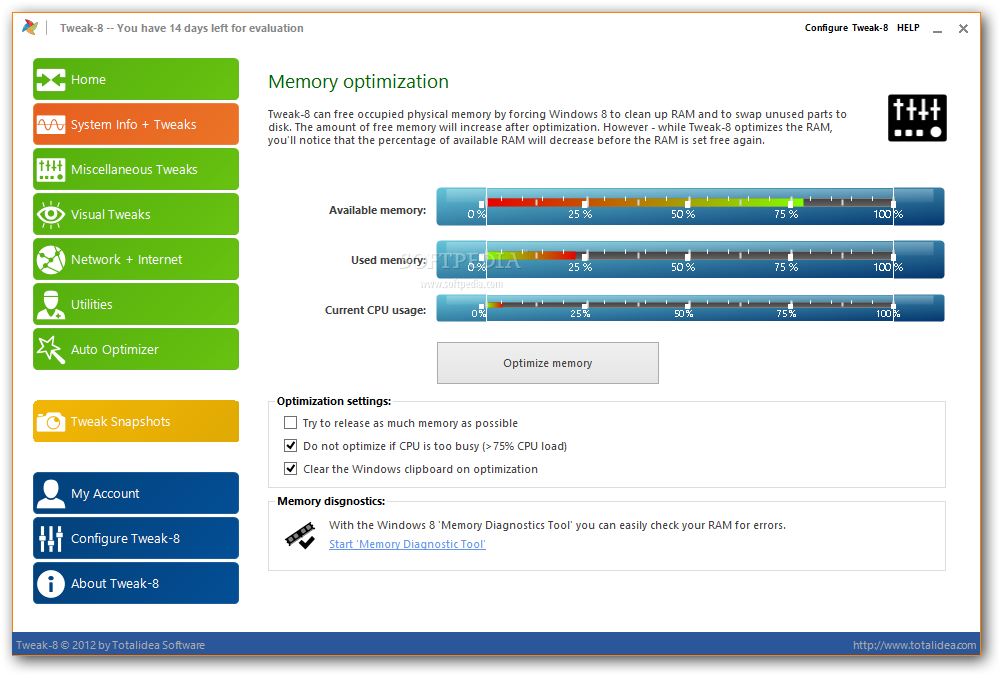Screen dimensions: 1001x676
Task: Click 'Tweak-8 © 2012 by Totalidea Software' text
Action: (x=110, y=645)
